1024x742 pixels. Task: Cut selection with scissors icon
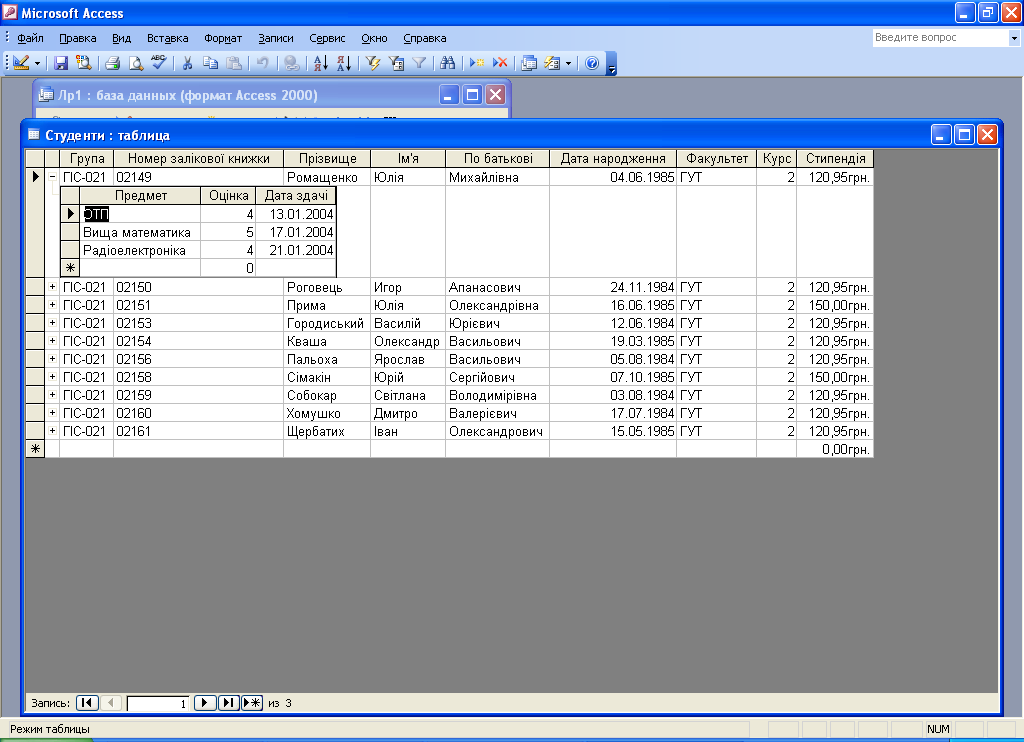(x=187, y=63)
